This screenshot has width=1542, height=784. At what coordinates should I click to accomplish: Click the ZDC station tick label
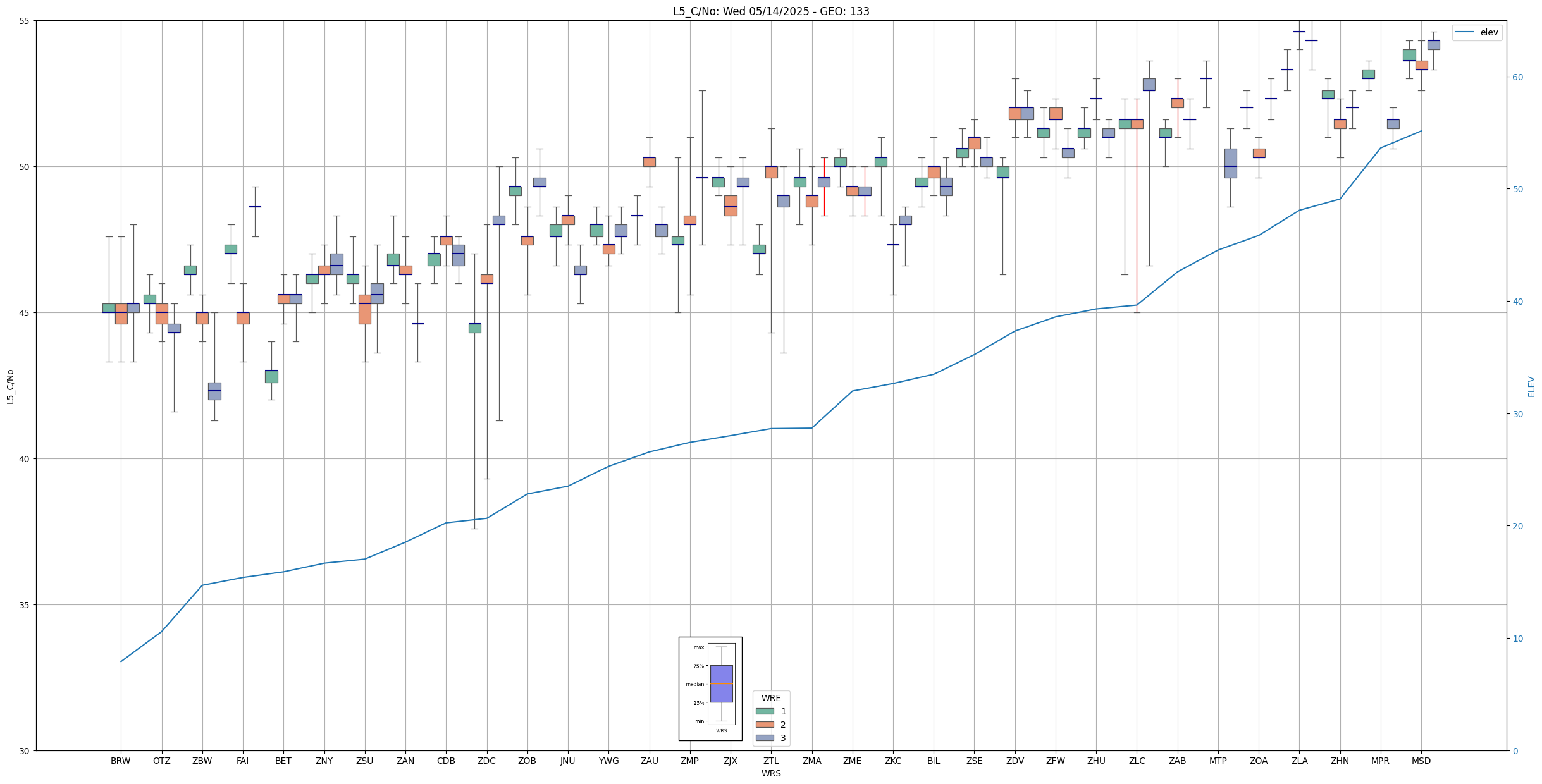486,761
